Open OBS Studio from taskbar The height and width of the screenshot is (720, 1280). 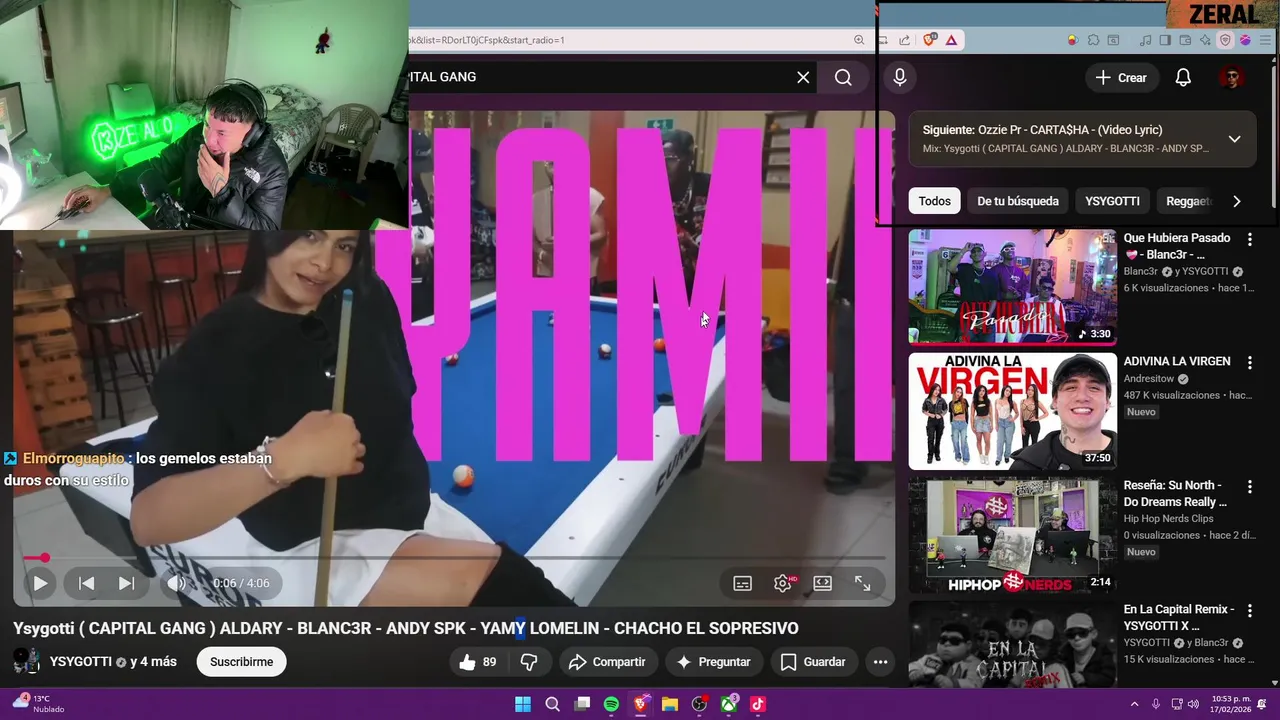699,704
